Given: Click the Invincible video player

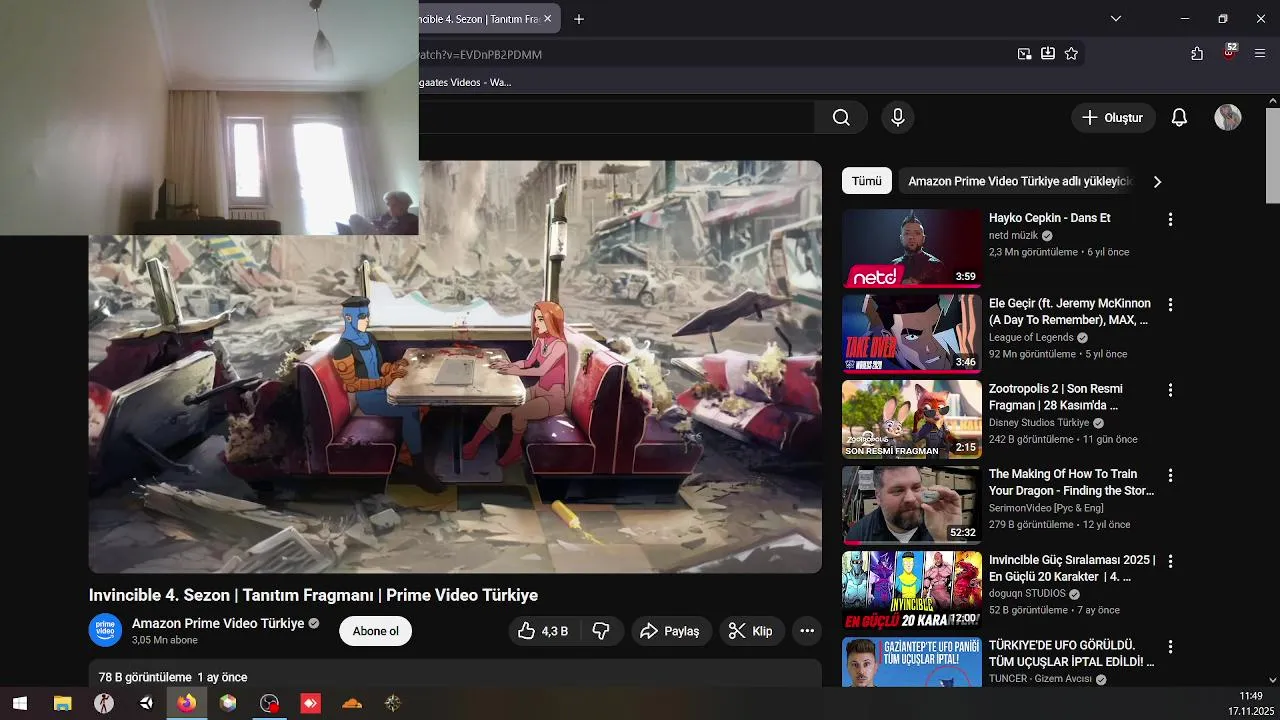Looking at the screenshot, I should [455, 367].
